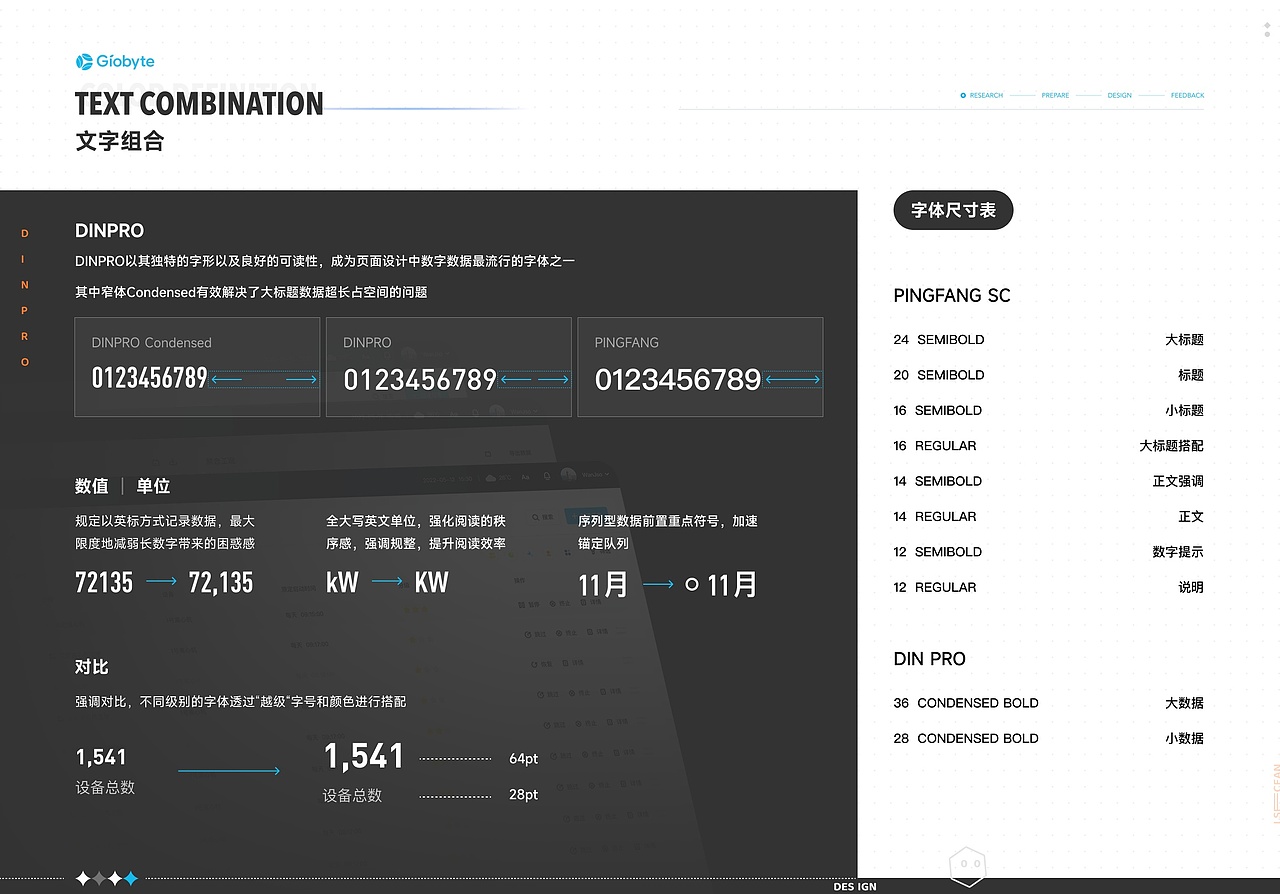Click the uppercase KW unit
1280x894 pixels.
(432, 583)
